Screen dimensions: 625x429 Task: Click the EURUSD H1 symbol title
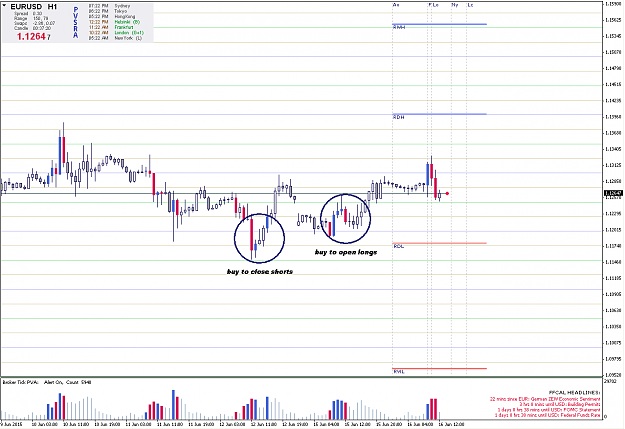click(x=34, y=7)
